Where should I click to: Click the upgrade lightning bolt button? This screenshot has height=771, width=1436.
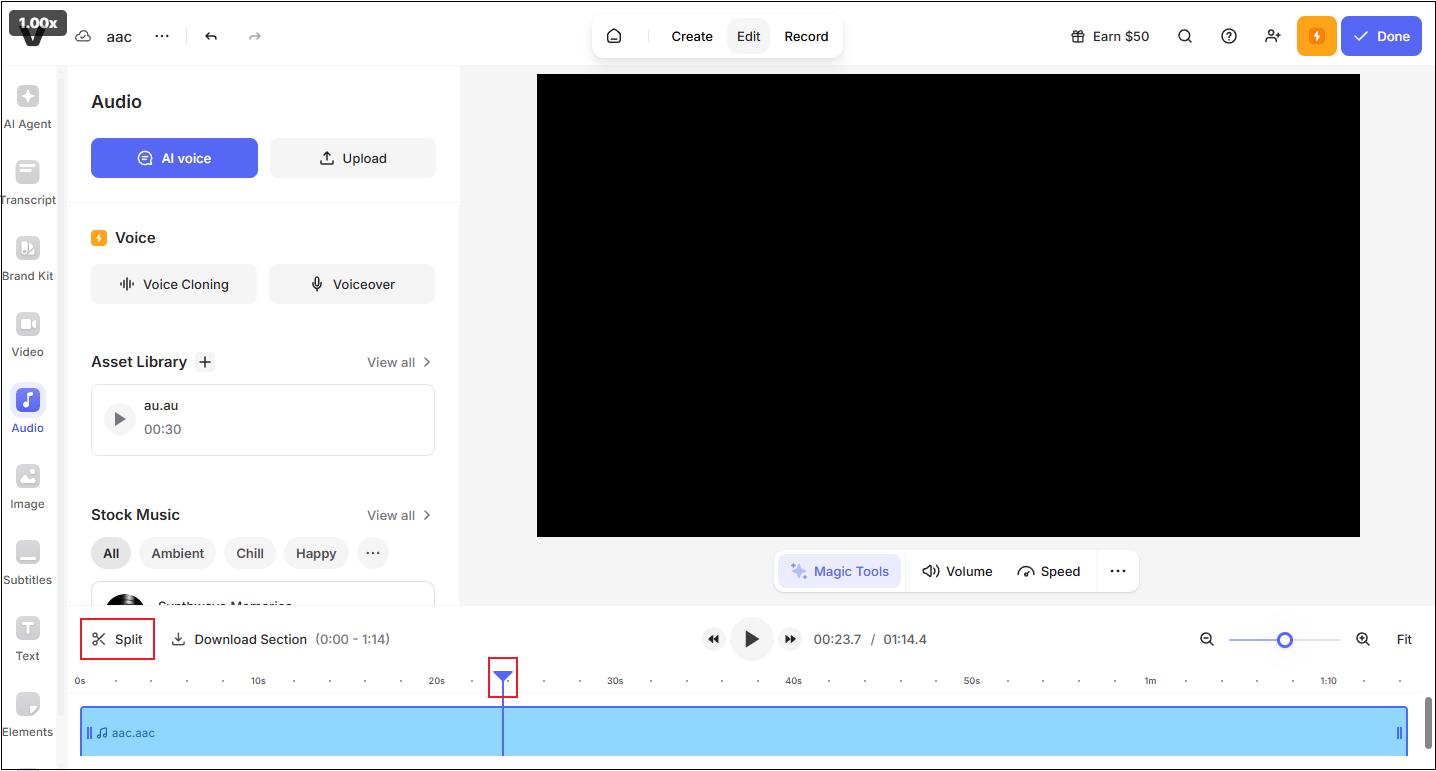[x=1316, y=36]
